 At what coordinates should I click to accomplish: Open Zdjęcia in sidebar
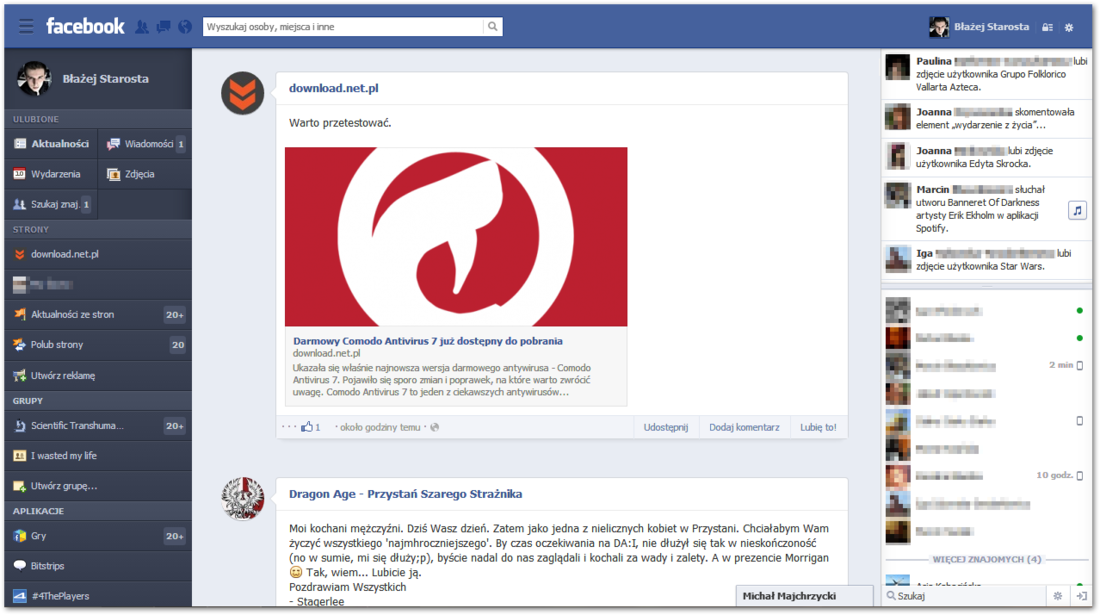click(x=145, y=174)
